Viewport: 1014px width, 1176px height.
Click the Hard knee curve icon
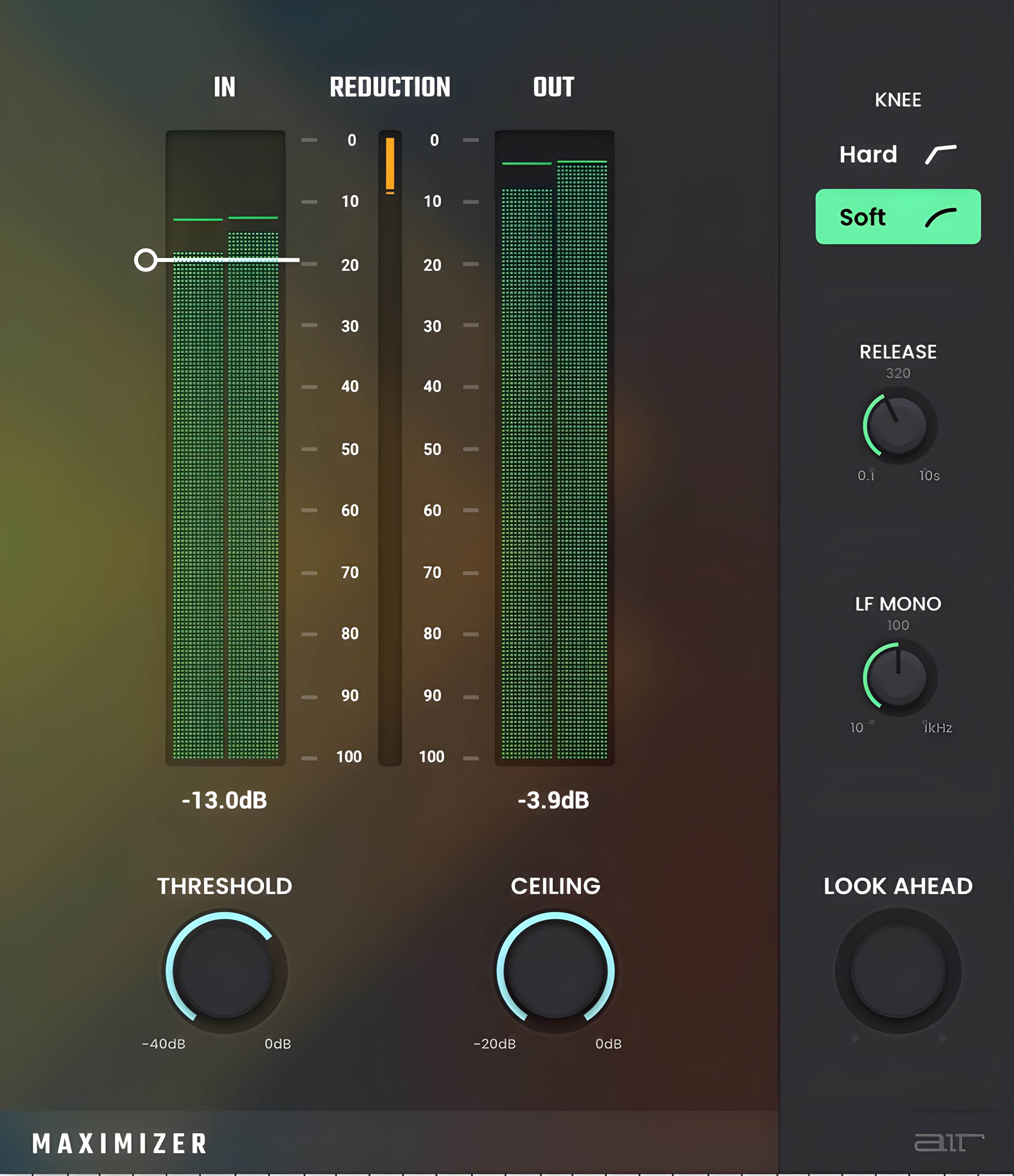(940, 154)
